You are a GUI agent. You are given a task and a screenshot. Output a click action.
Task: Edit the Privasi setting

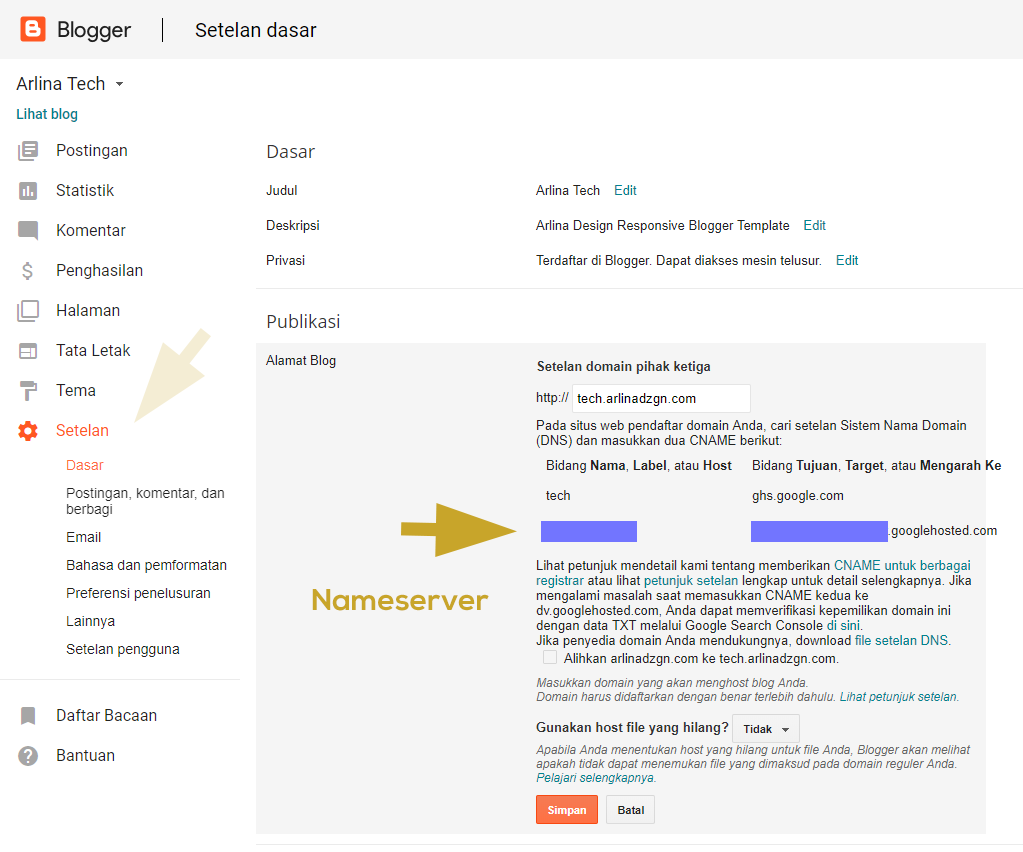847,260
